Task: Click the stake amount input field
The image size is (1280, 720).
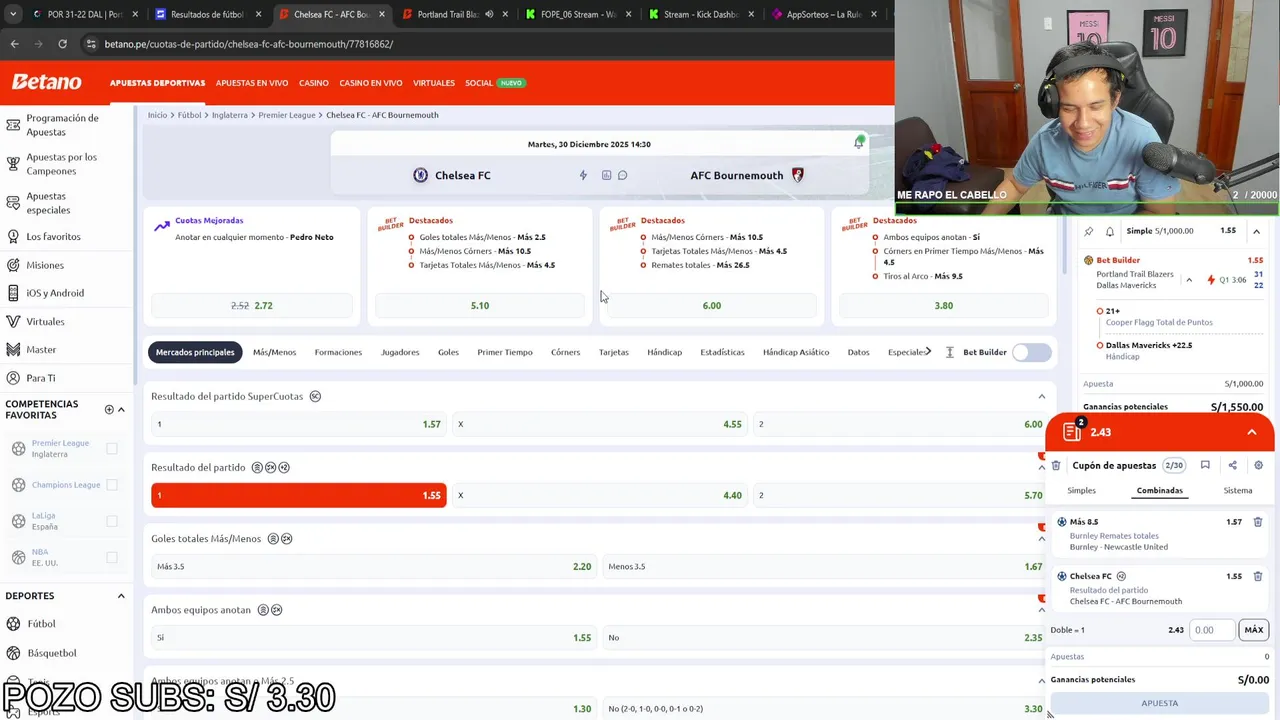Action: [1213, 630]
